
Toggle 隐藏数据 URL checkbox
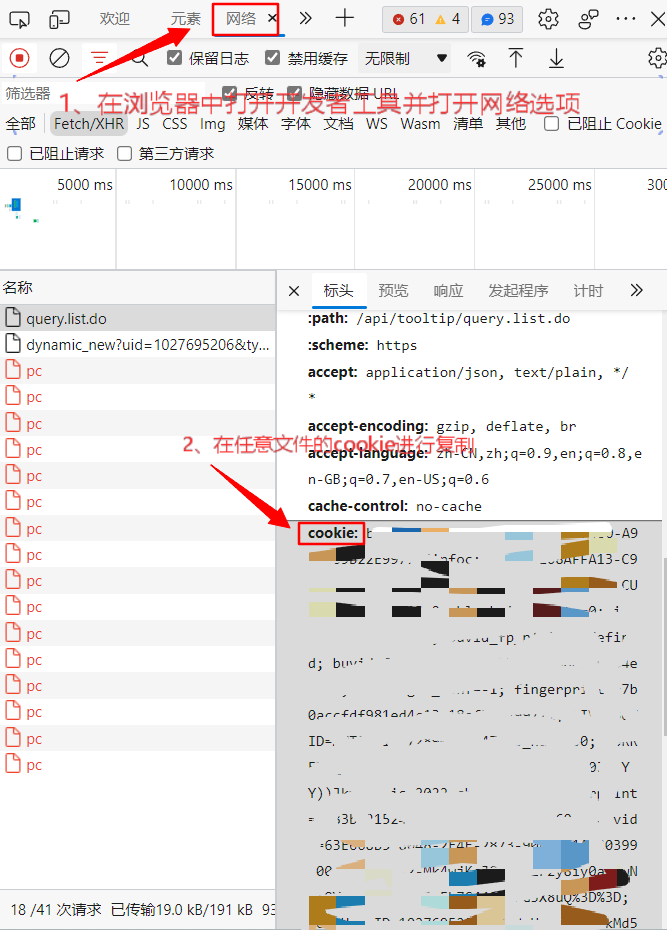point(294,93)
